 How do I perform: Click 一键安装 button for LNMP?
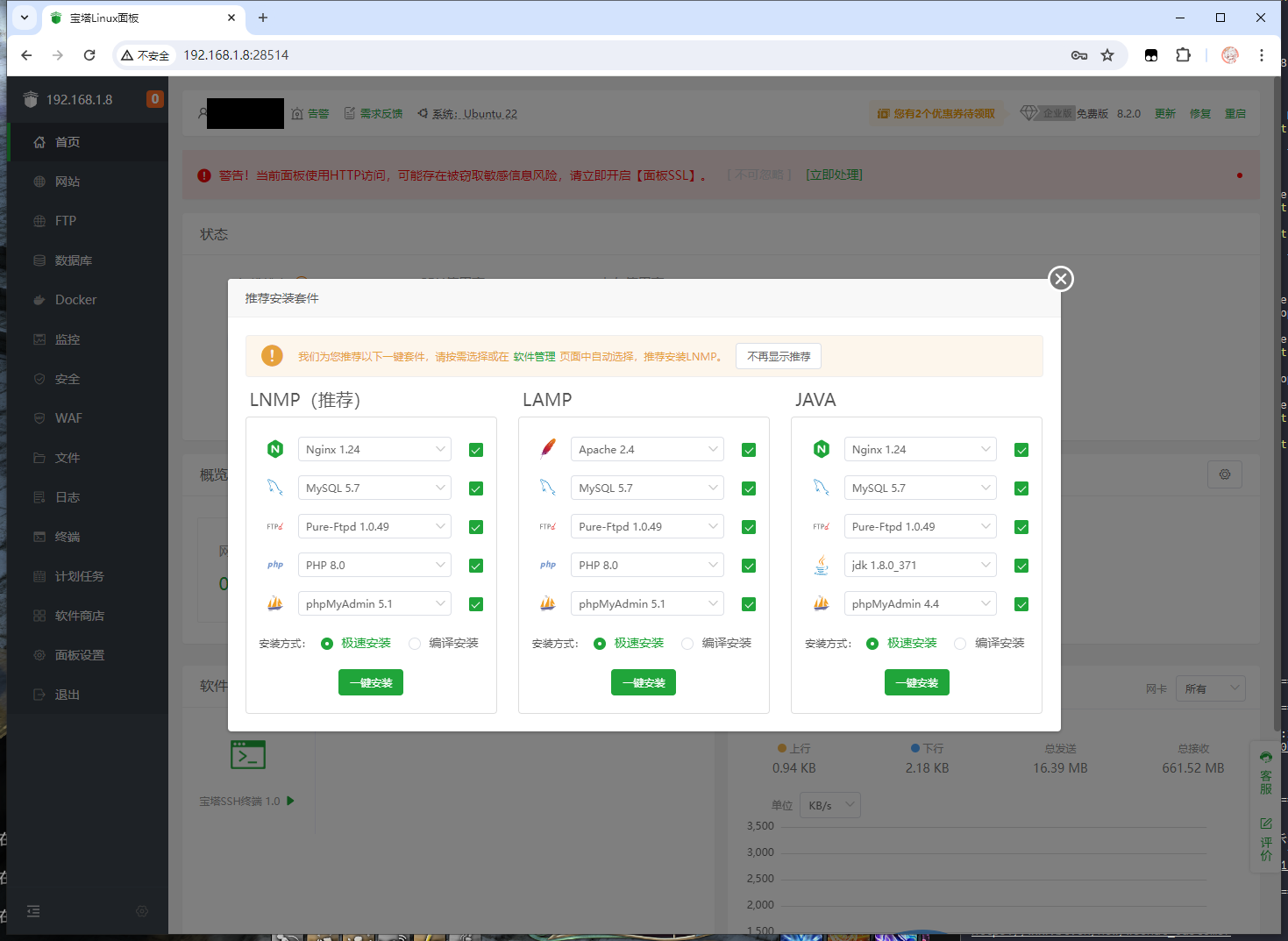click(371, 682)
